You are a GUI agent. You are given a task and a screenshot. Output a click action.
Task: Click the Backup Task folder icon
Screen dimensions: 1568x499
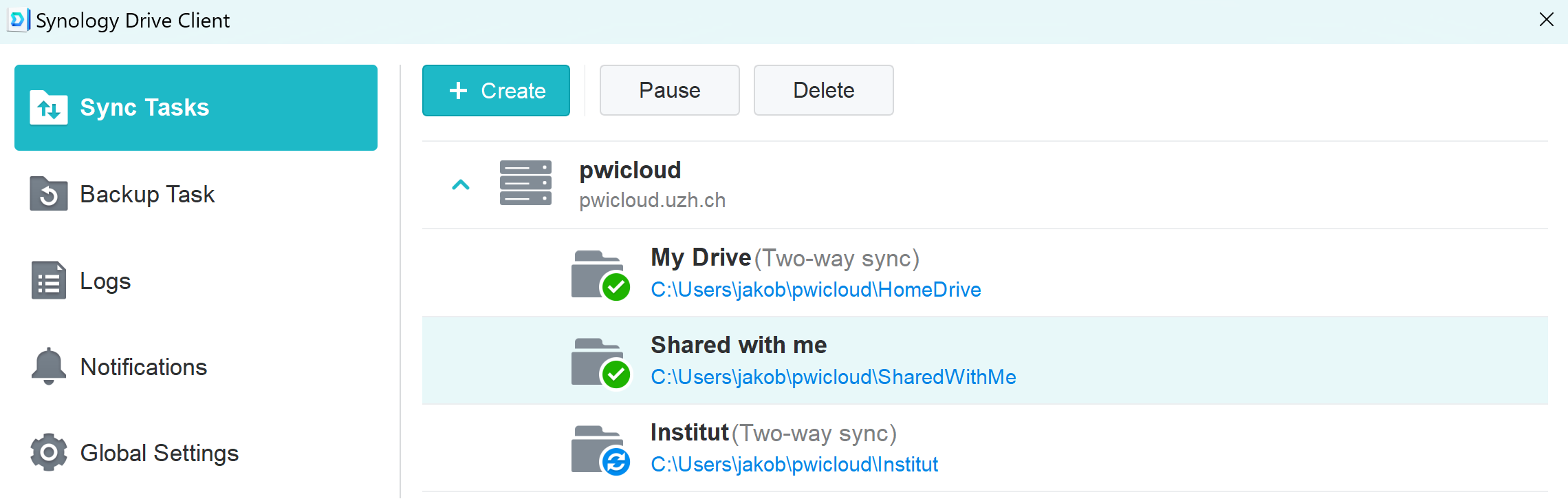(48, 194)
